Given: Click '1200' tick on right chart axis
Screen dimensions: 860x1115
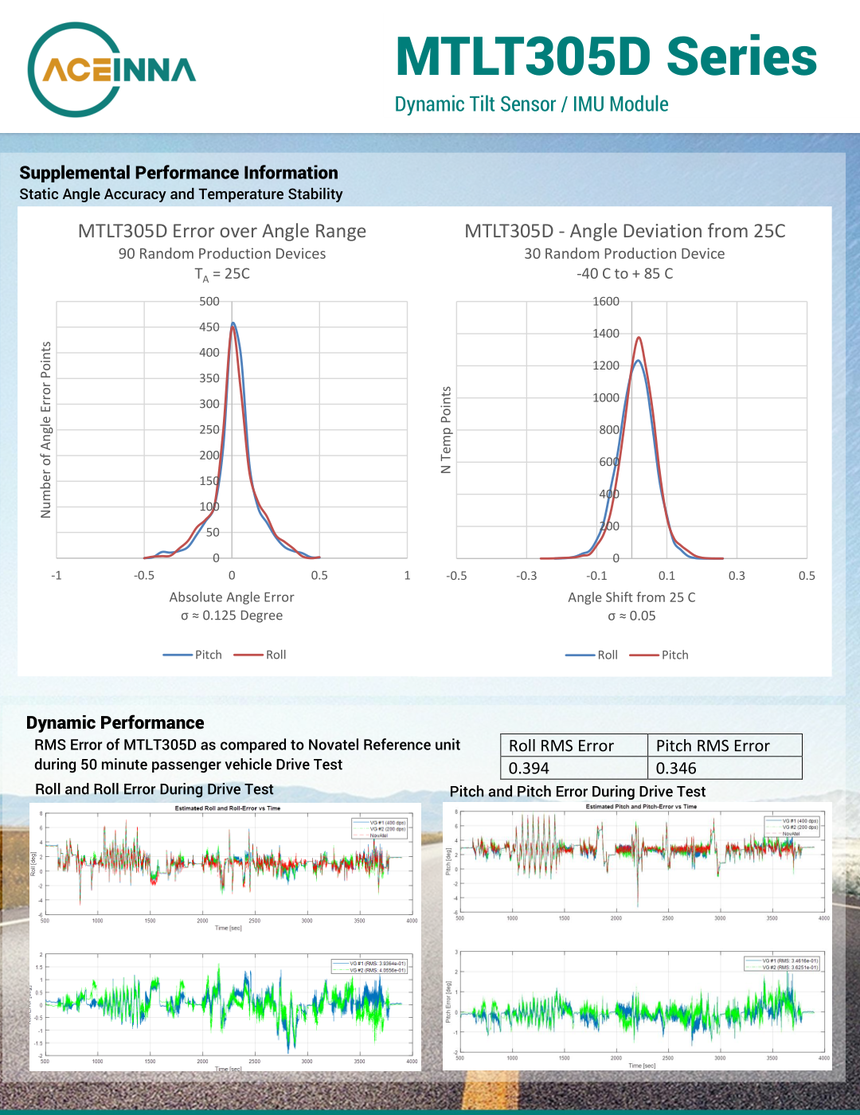Looking at the screenshot, I should [x=606, y=366].
